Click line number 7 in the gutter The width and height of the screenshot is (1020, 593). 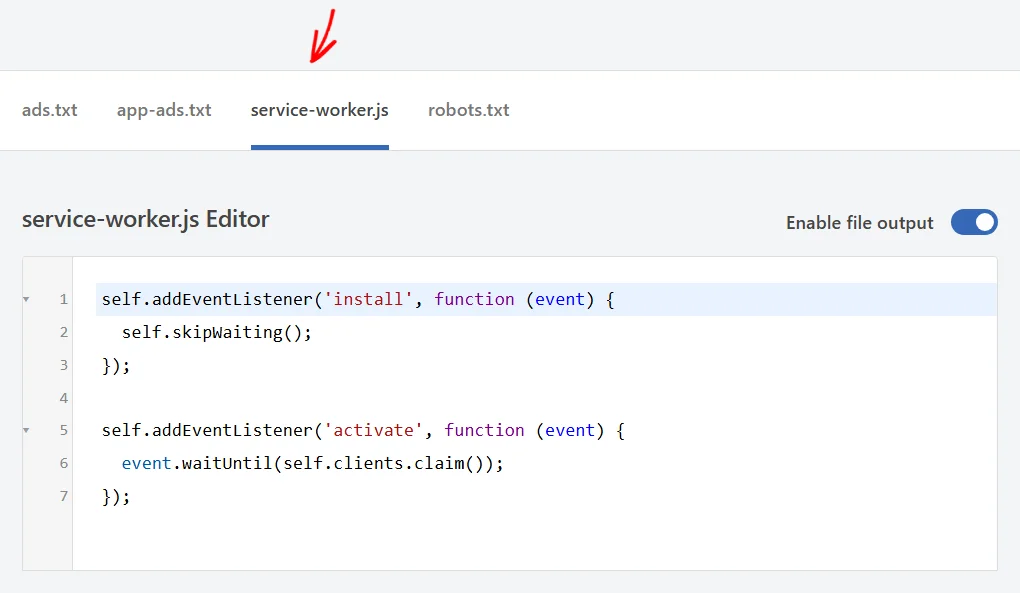[64, 495]
